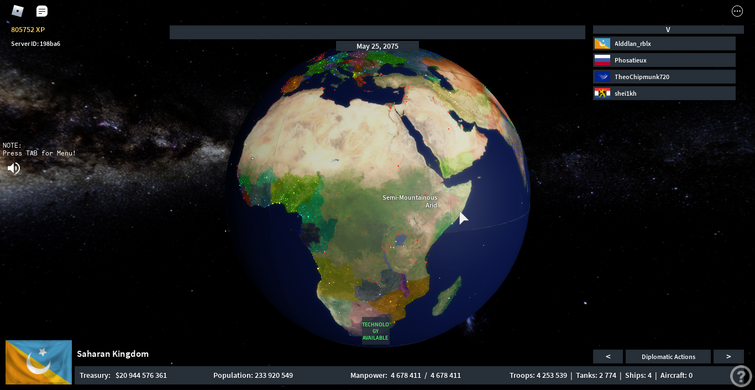
Task: Open the Roblox chat icon
Action: coord(42,11)
